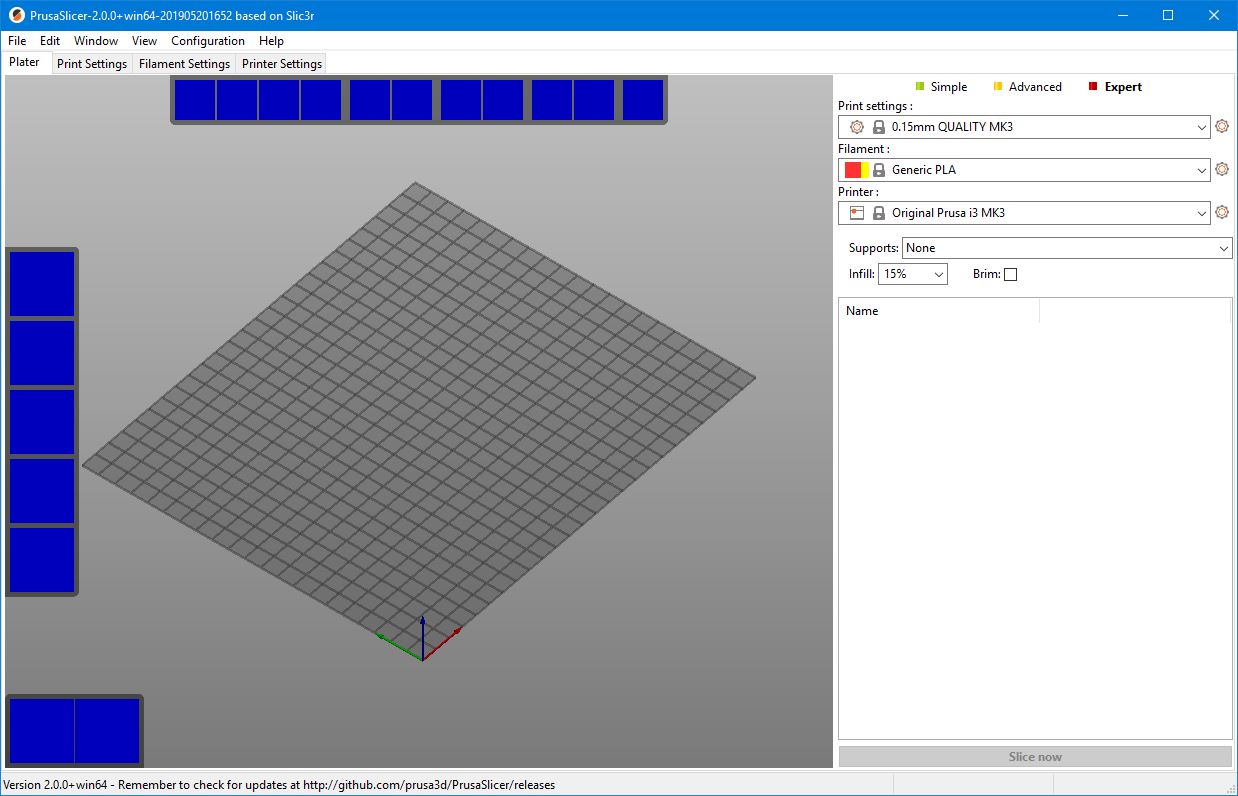1238x796 pixels.
Task: Close the PrusaSlicer window
Action: pyautogui.click(x=1214, y=15)
